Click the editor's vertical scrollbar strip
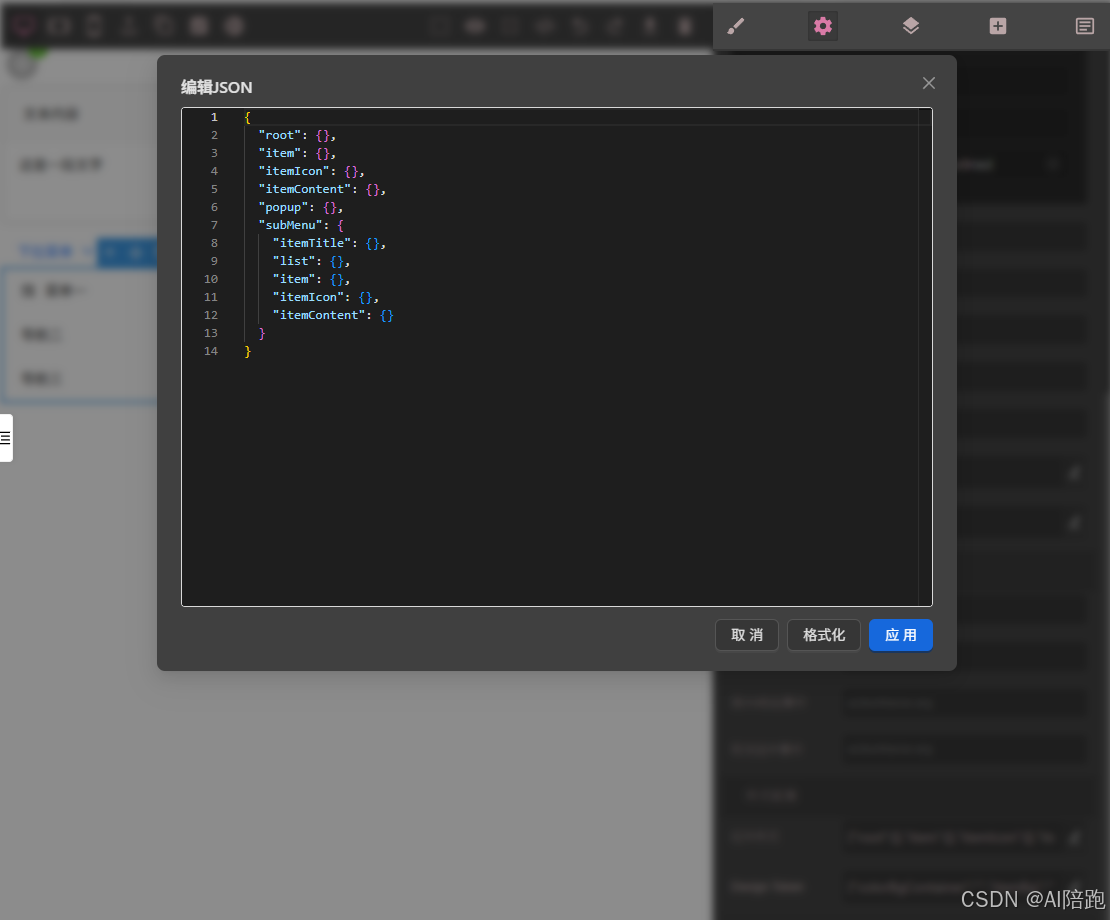This screenshot has width=1110, height=920. [x=925, y=357]
